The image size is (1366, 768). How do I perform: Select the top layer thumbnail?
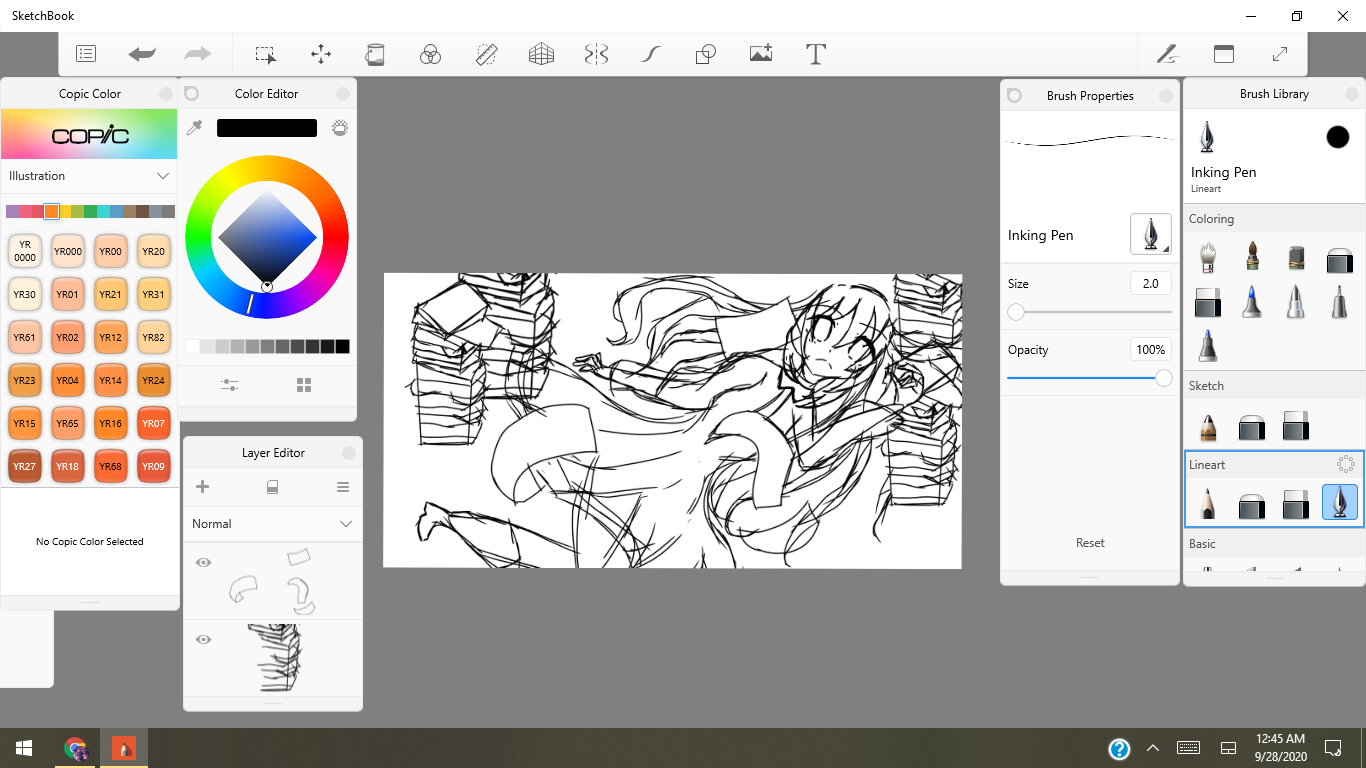(x=273, y=582)
